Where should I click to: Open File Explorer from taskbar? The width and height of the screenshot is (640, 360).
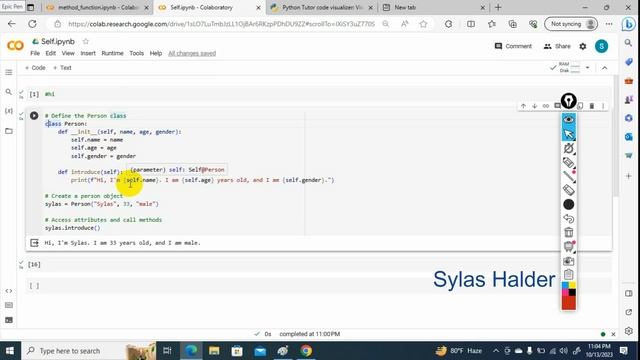[214, 351]
